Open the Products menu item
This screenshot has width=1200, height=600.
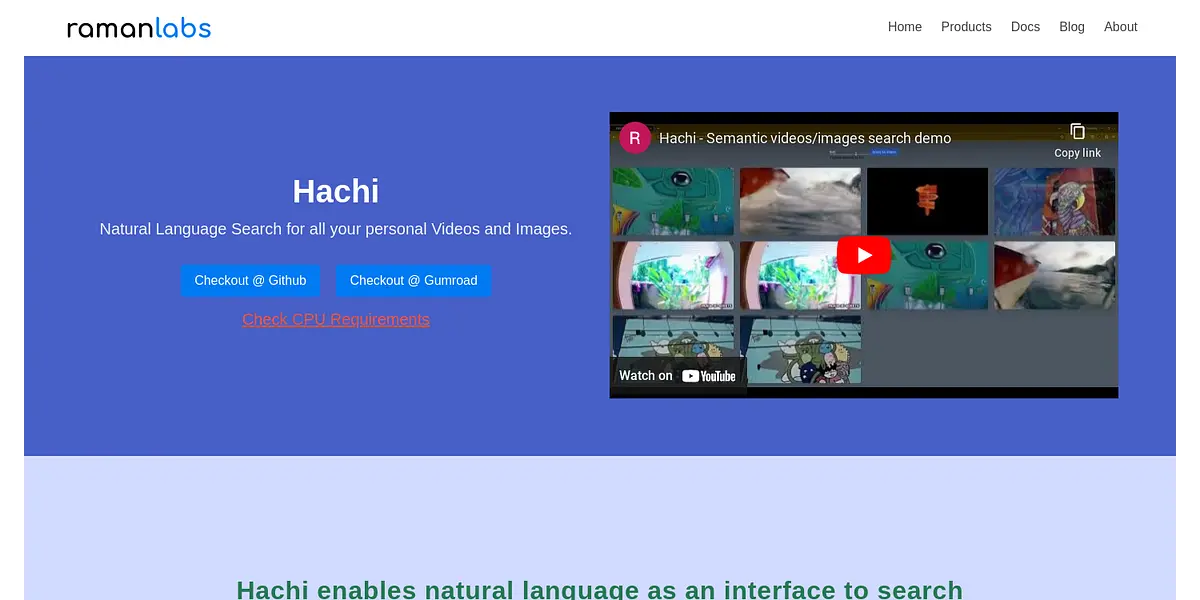pyautogui.click(x=966, y=27)
